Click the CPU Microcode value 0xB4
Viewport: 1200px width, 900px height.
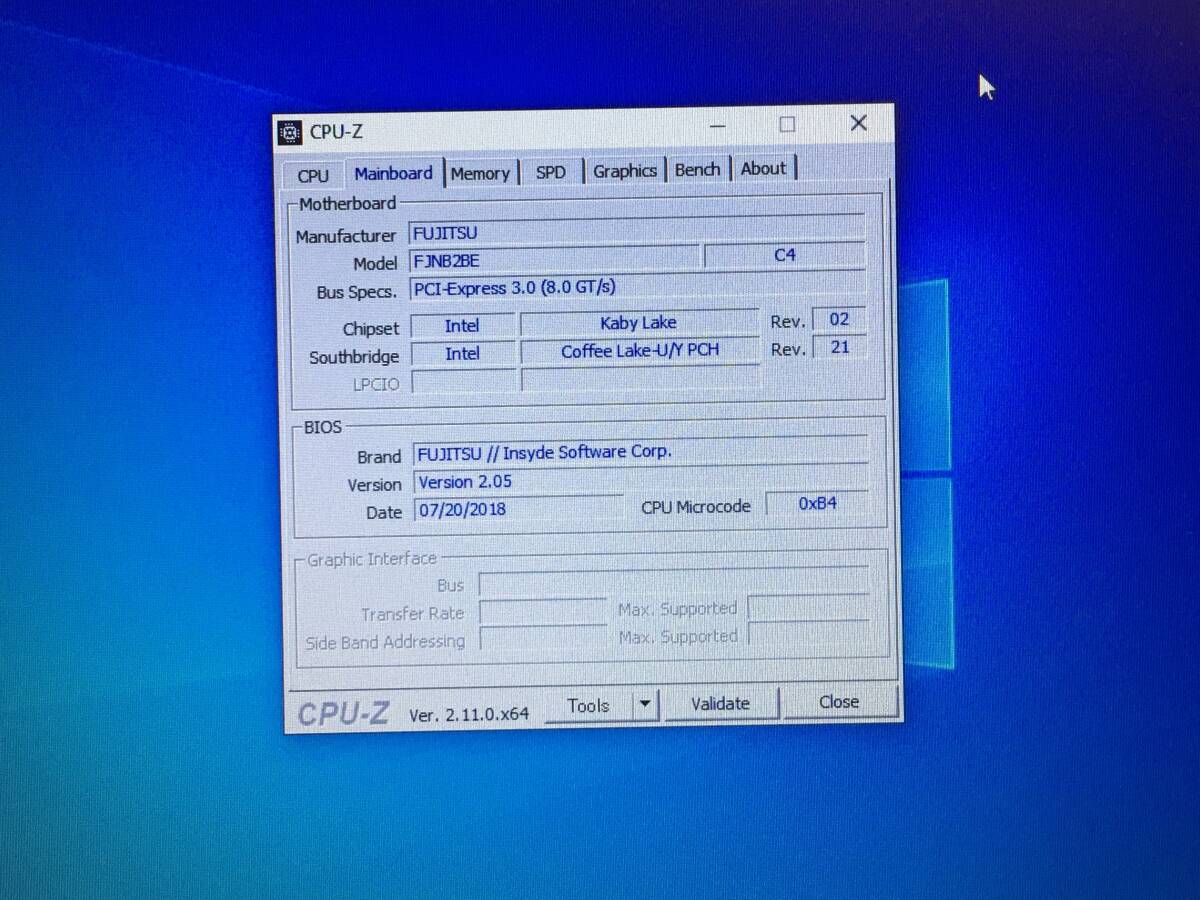(x=817, y=504)
